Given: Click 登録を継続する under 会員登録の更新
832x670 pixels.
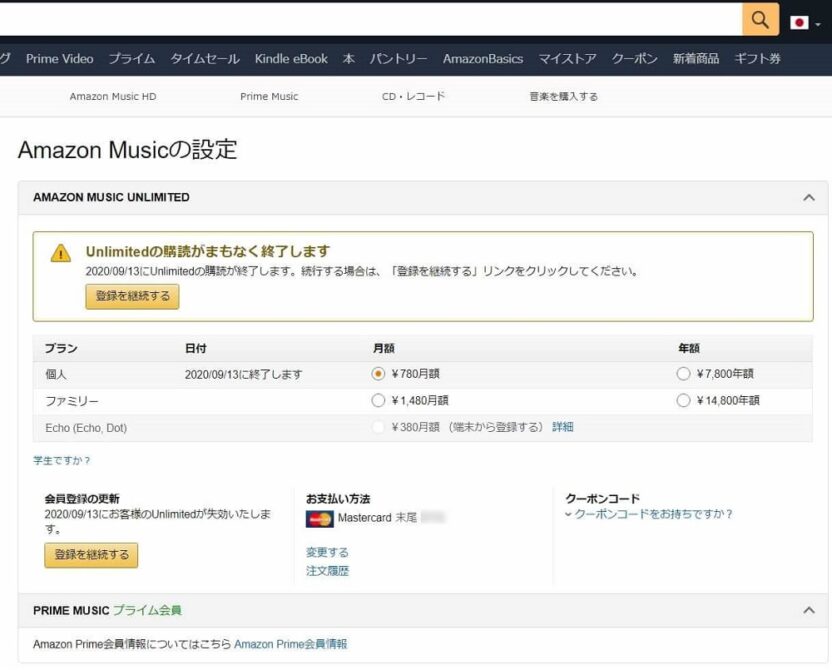Looking at the screenshot, I should coord(91,555).
